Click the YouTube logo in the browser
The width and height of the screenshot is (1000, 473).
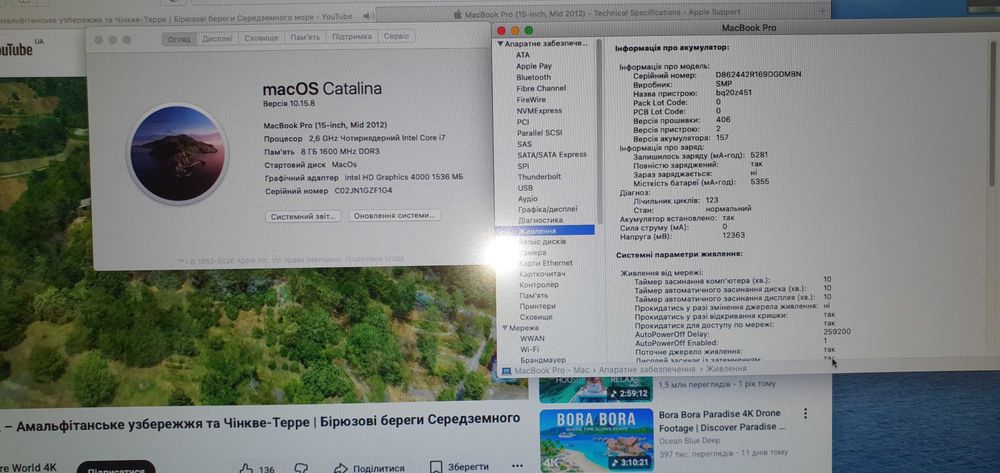(19, 50)
